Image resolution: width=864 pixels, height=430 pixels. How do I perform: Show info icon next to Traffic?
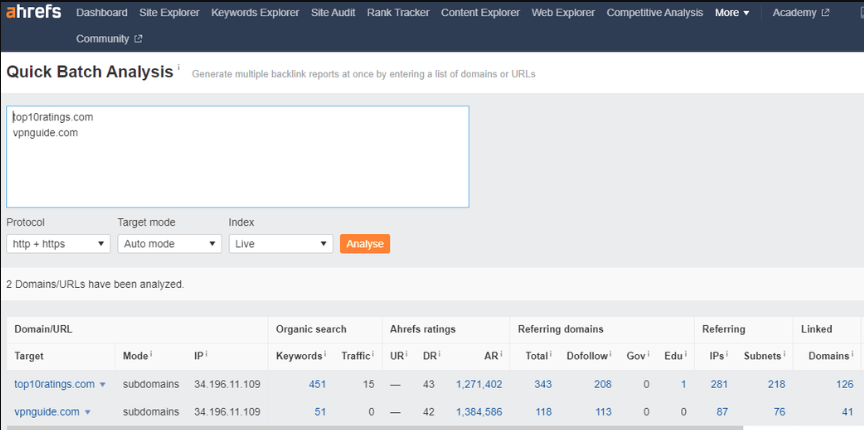point(372,353)
